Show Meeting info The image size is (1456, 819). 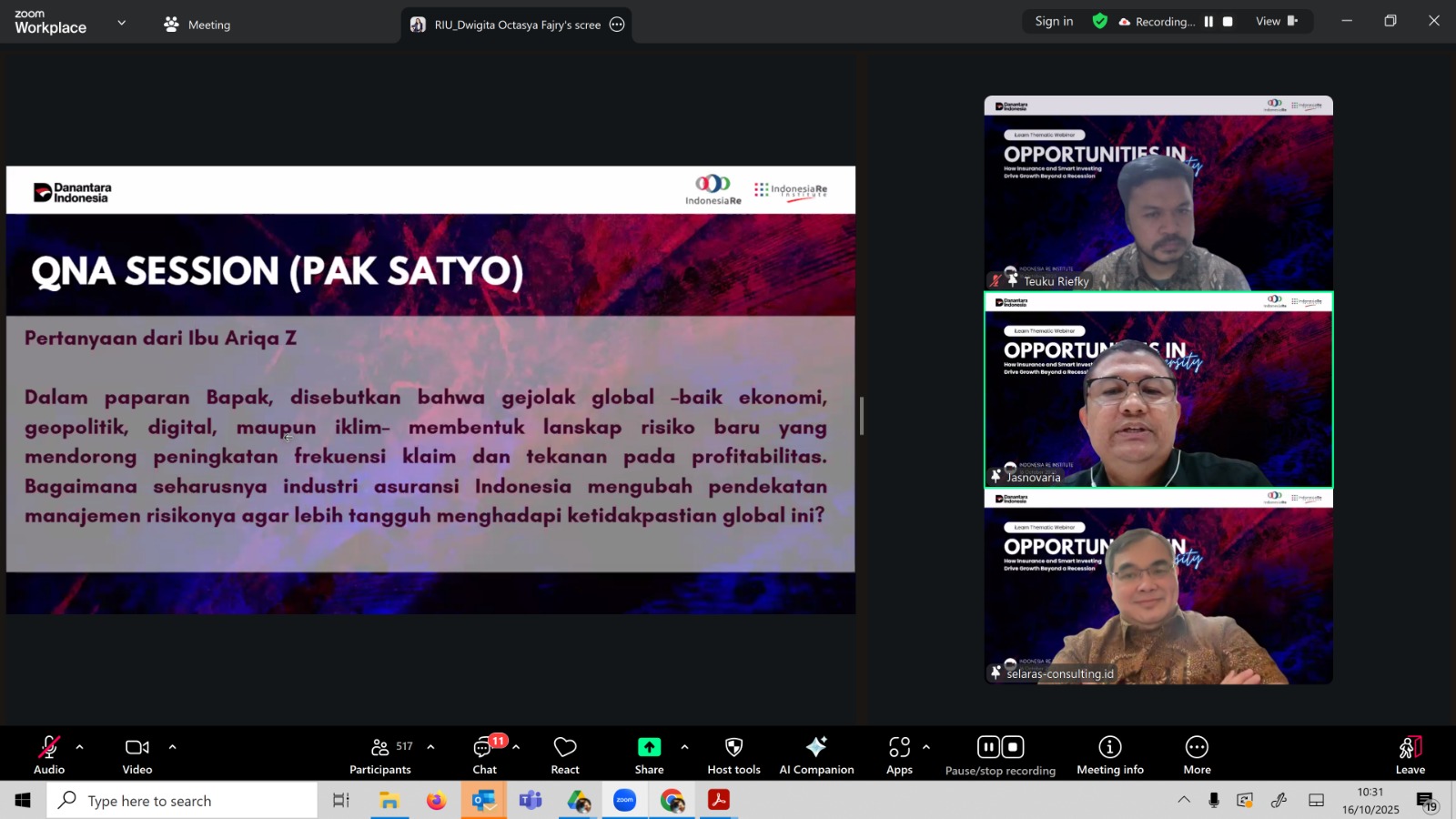pos(1109,755)
